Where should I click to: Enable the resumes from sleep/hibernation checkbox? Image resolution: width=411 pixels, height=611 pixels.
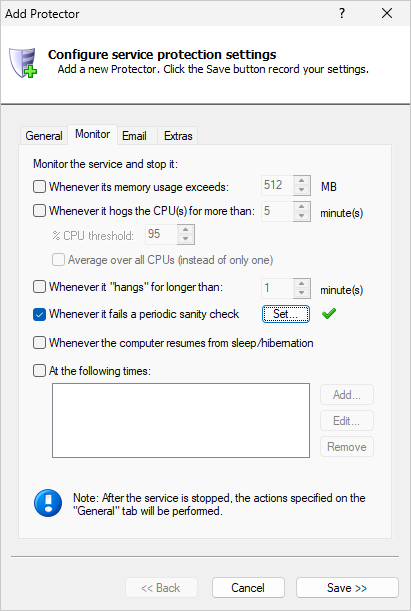coord(39,343)
